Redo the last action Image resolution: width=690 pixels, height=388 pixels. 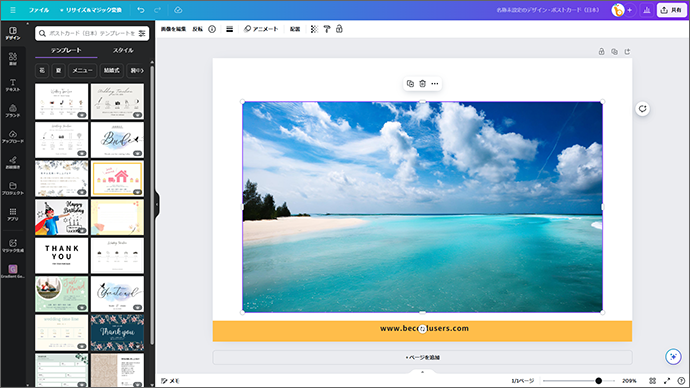(x=158, y=10)
